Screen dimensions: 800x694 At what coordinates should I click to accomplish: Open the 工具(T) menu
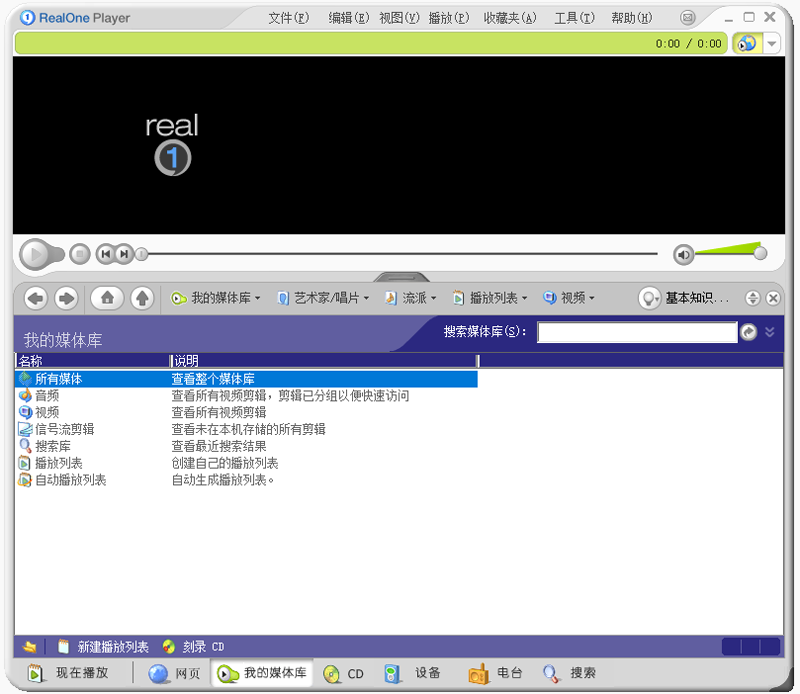coord(574,18)
